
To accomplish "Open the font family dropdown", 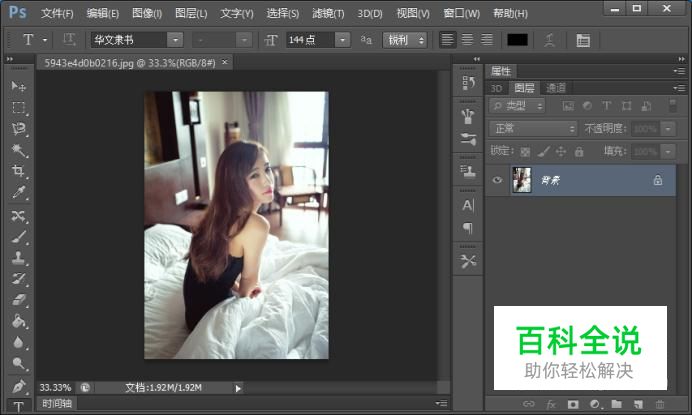I will click(175, 40).
